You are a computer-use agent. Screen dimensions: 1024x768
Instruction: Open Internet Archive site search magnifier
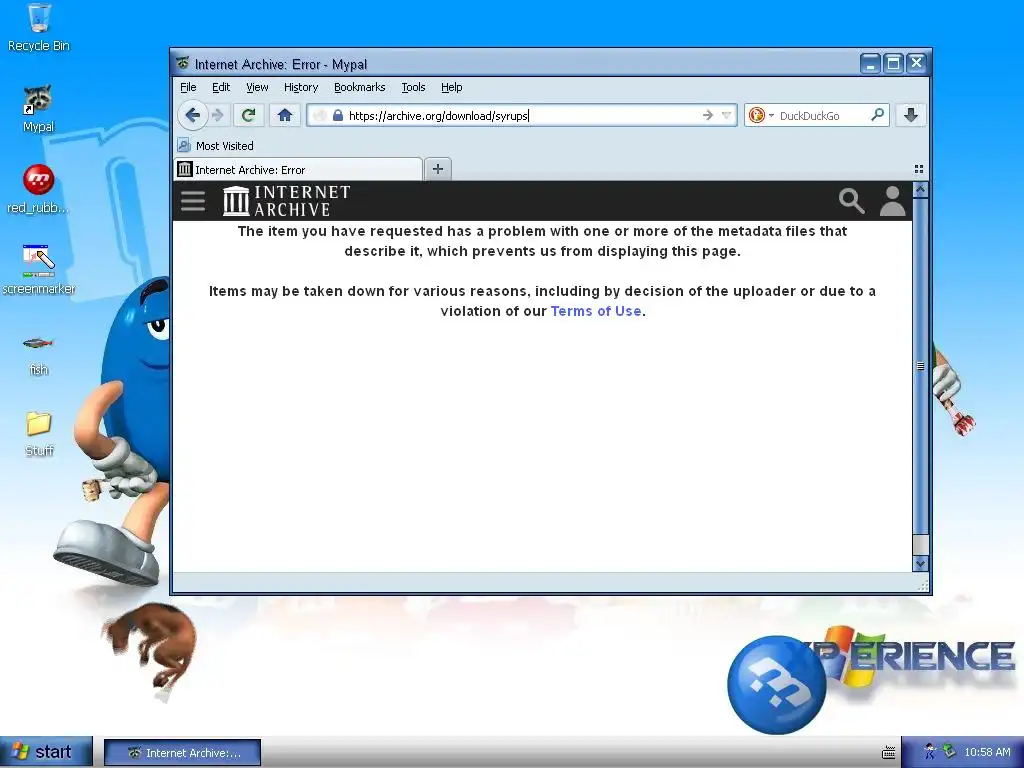[x=852, y=200]
